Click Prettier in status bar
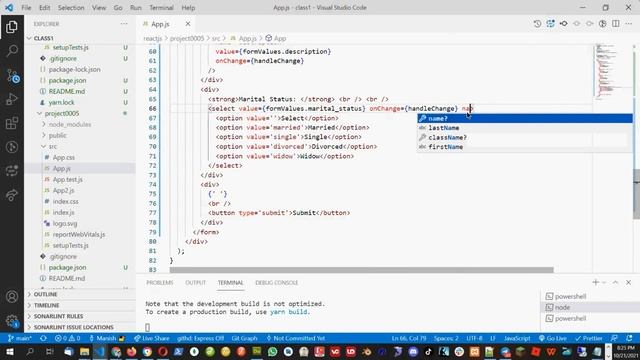Image resolution: width=640 pixels, height=360 pixels. pyautogui.click(x=589, y=338)
